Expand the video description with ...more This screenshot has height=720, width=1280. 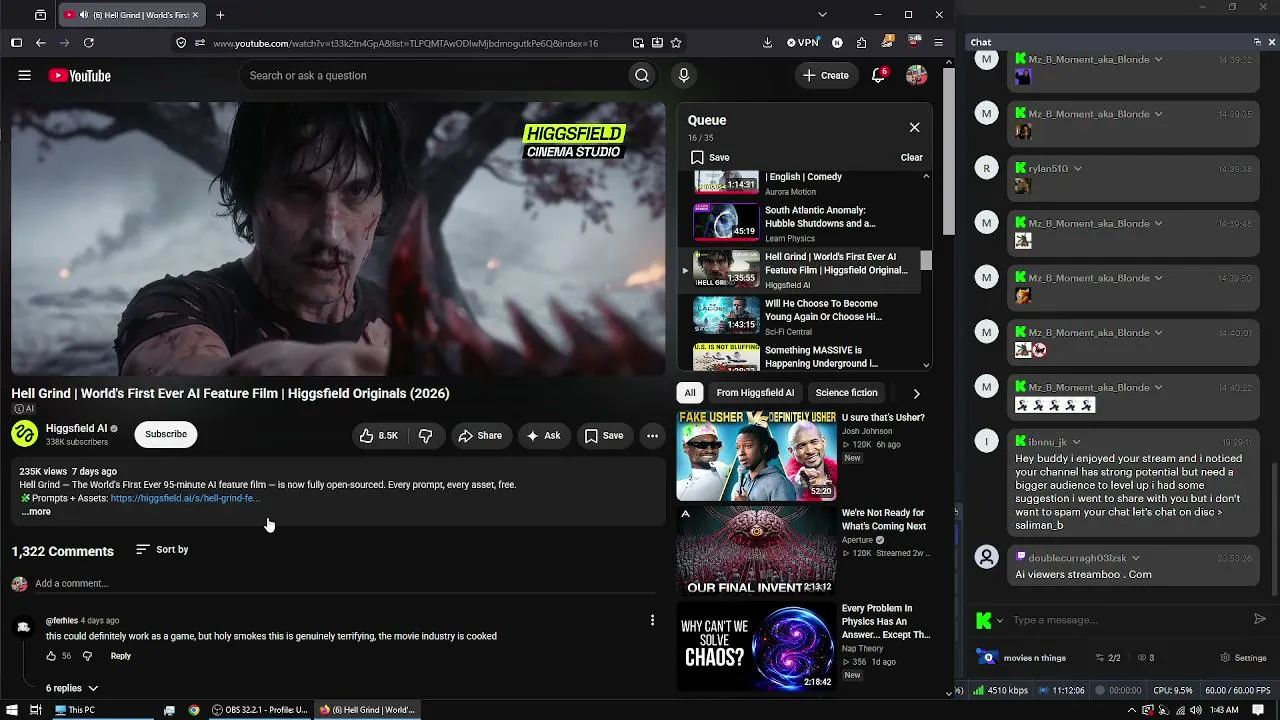pyautogui.click(x=36, y=512)
